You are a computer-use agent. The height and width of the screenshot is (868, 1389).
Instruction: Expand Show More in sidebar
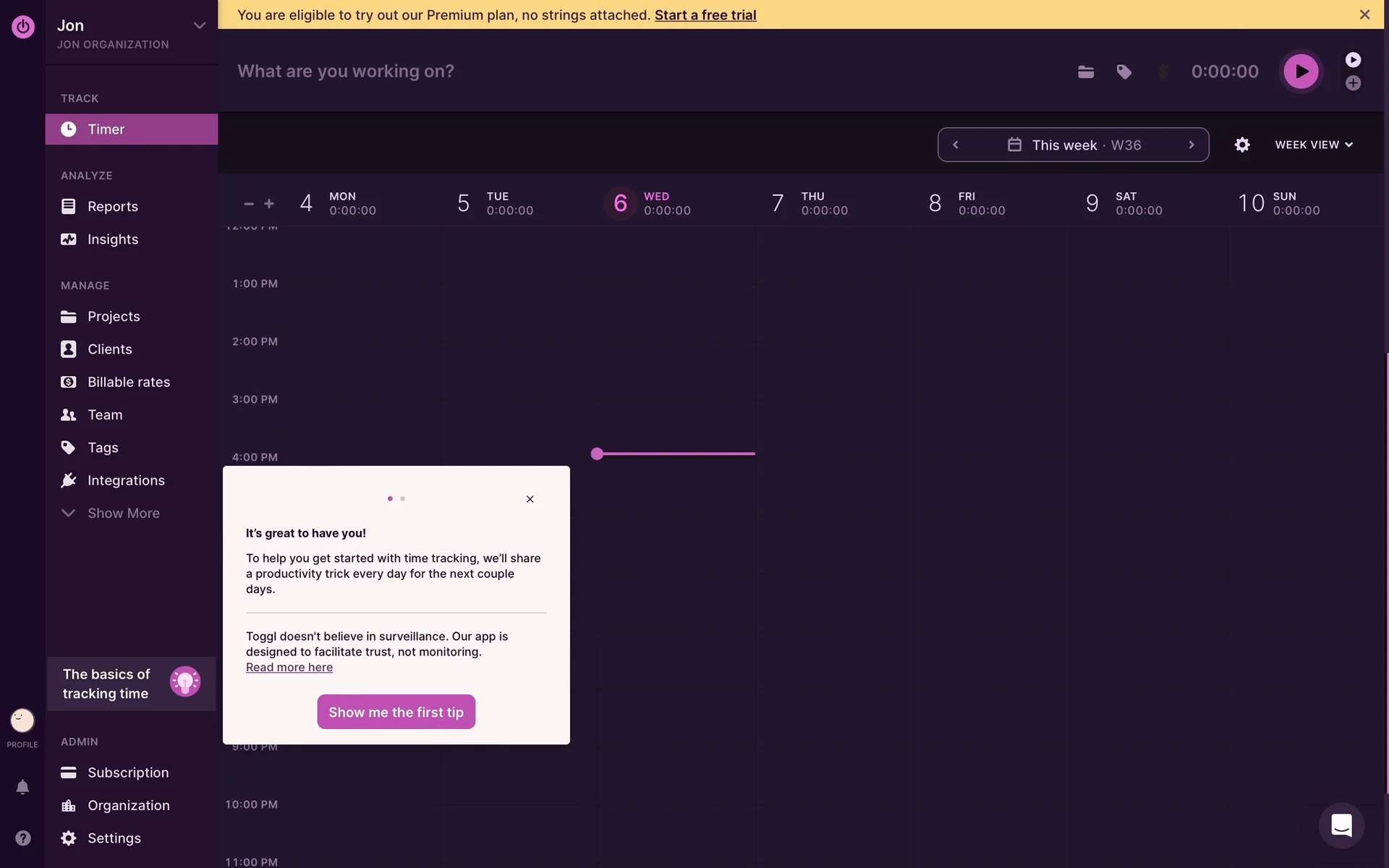(123, 513)
